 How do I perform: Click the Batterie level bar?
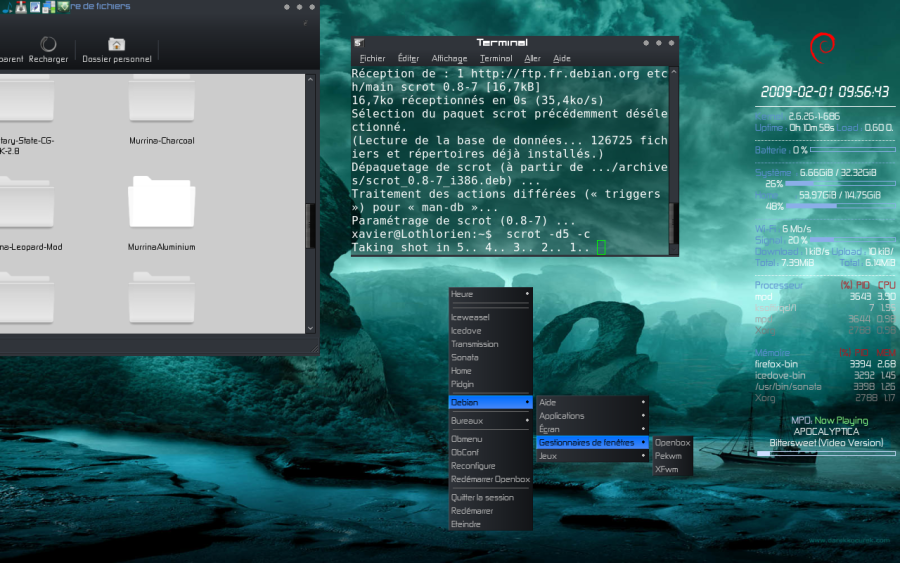coord(853,150)
